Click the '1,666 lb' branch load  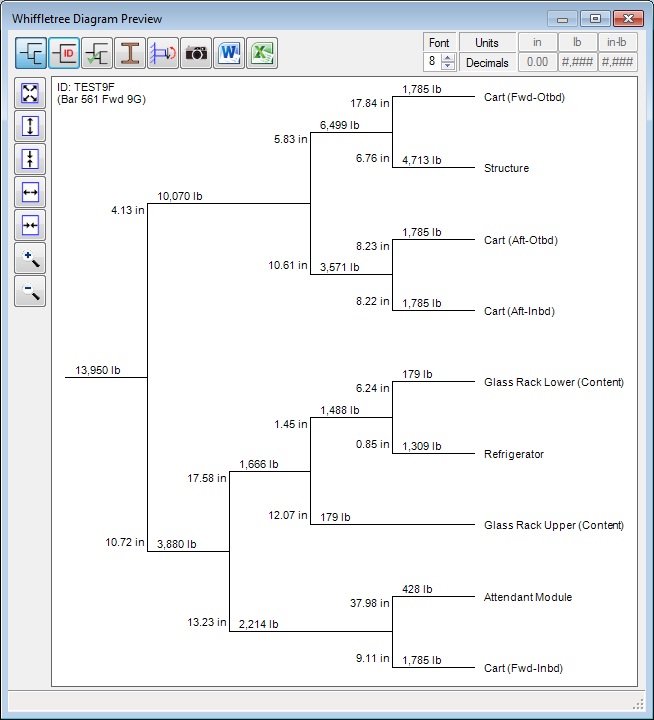(x=259, y=464)
